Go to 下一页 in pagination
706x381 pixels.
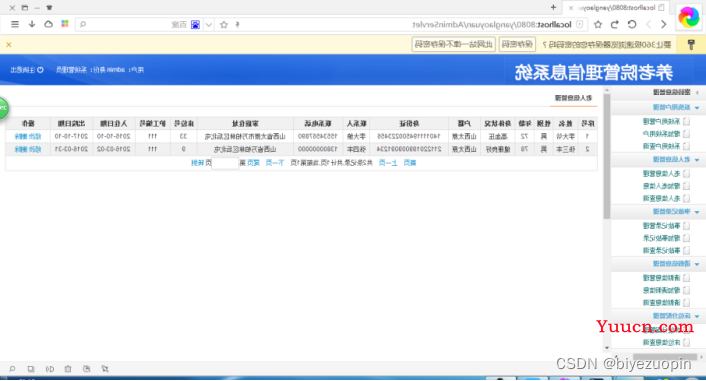click(x=275, y=163)
